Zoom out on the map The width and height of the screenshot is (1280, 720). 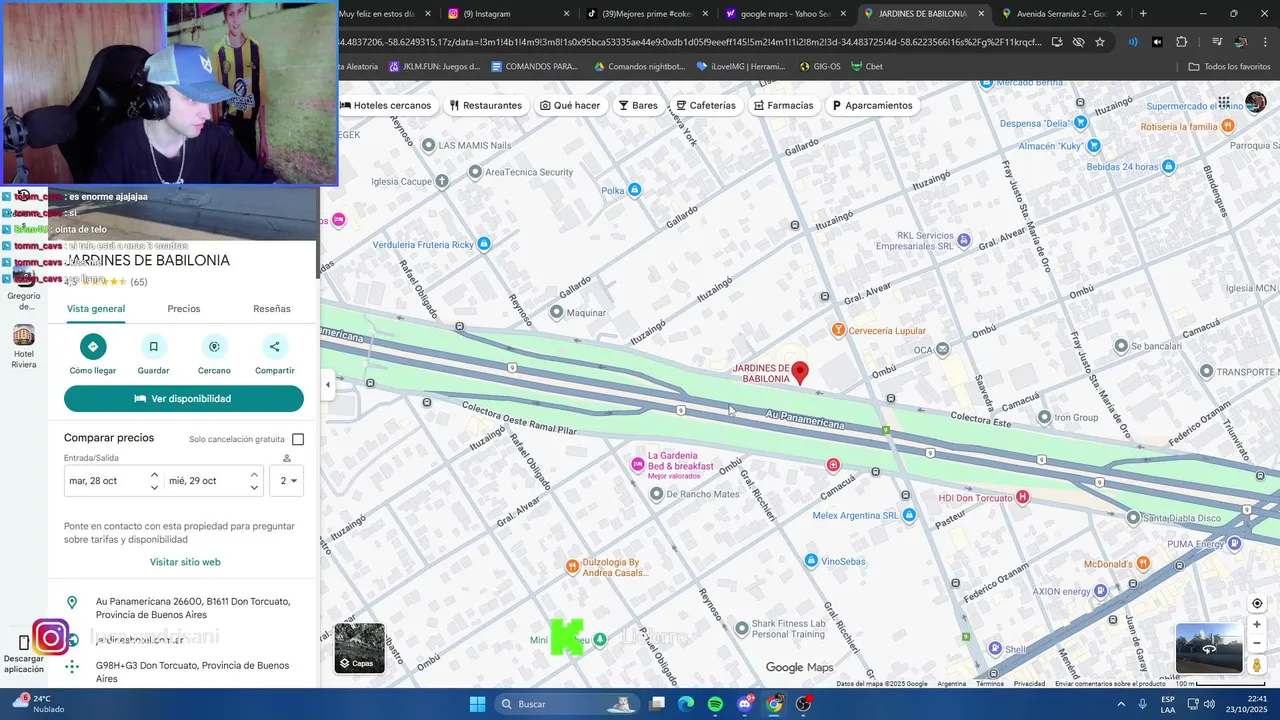coord(1257,643)
